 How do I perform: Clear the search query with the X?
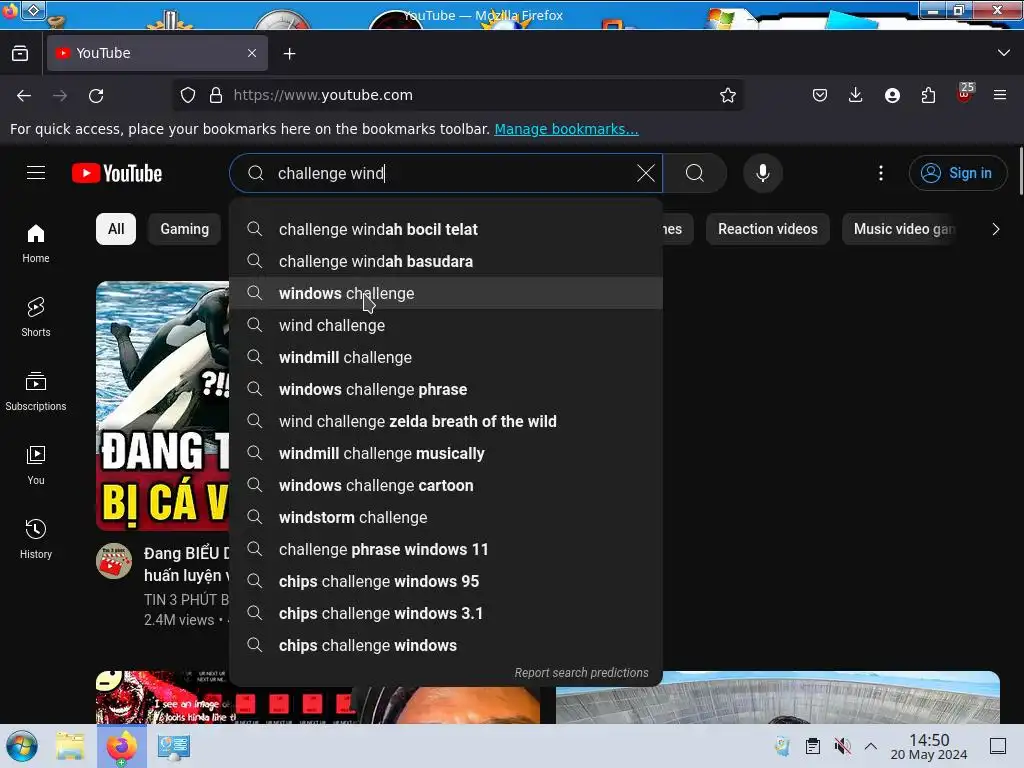(x=645, y=173)
